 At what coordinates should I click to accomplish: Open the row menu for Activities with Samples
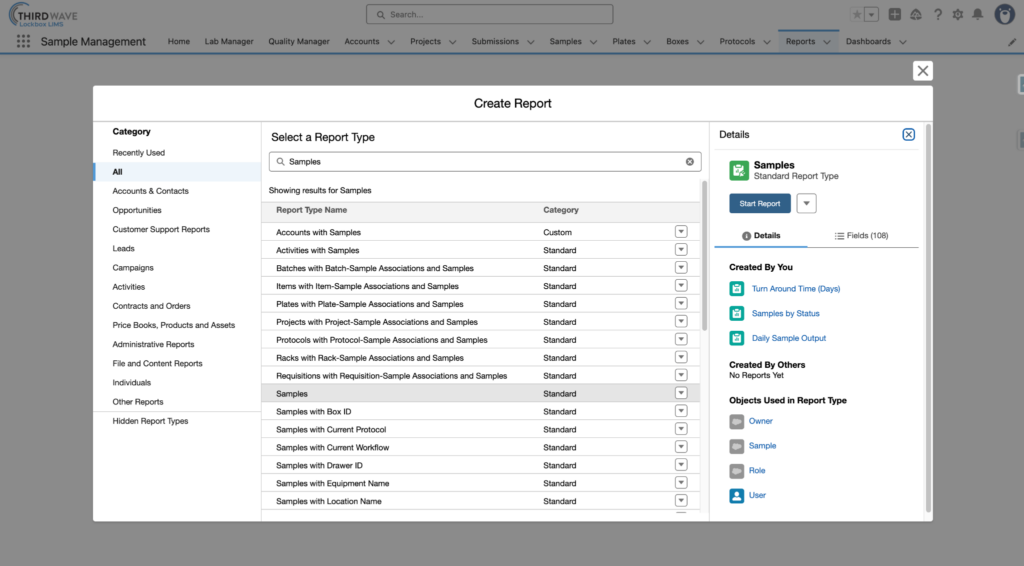point(681,249)
